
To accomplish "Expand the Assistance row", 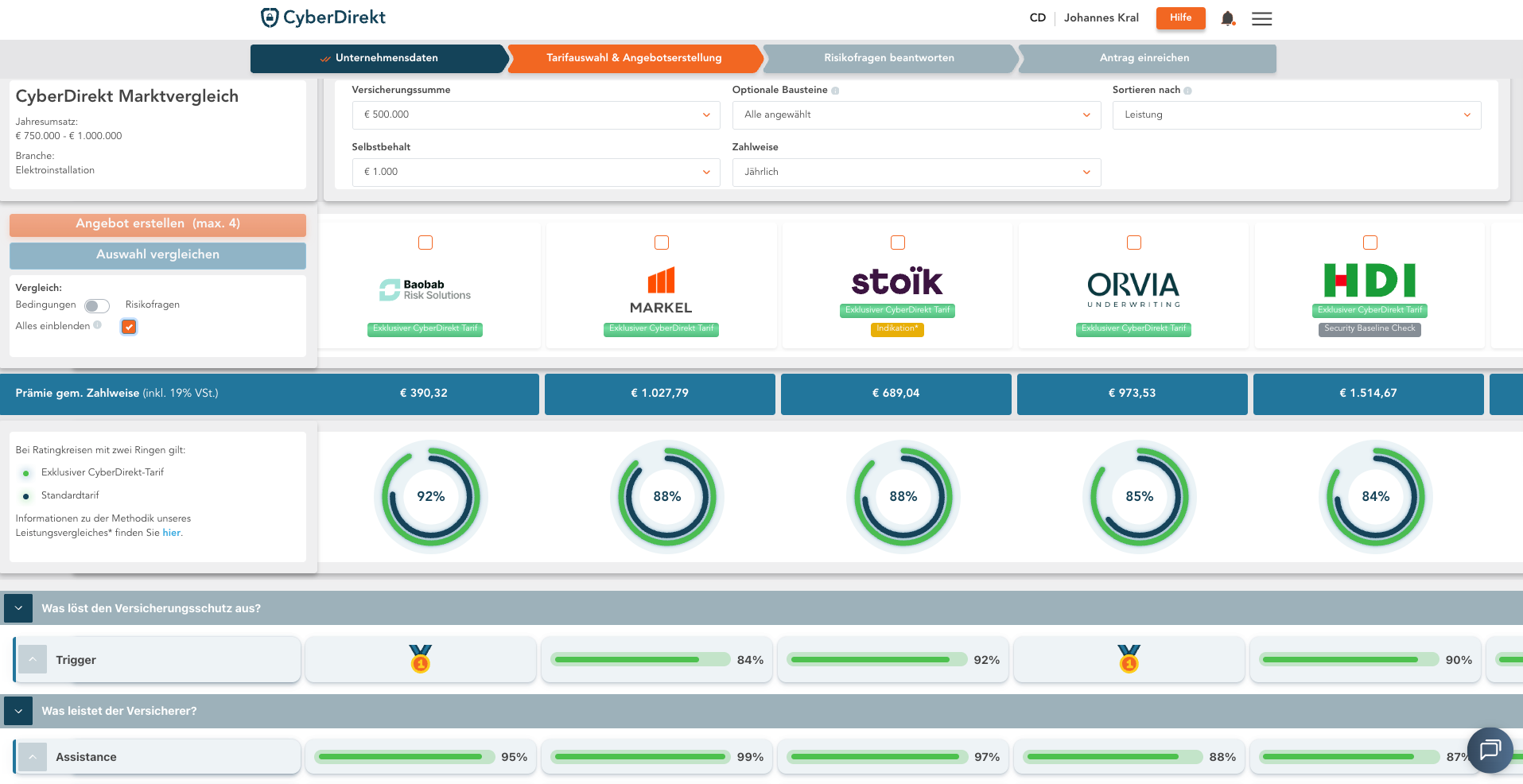I will [x=33, y=757].
